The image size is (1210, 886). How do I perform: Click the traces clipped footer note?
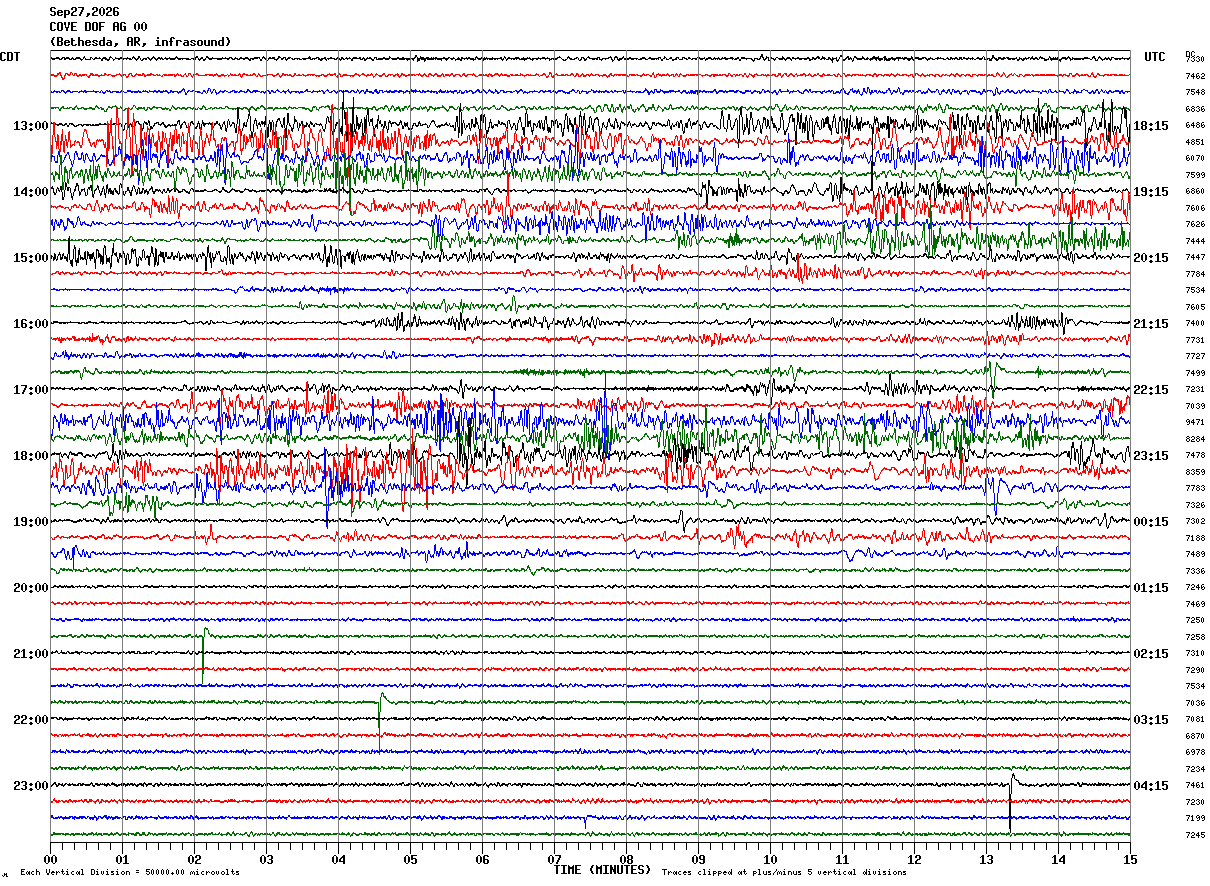(784, 873)
